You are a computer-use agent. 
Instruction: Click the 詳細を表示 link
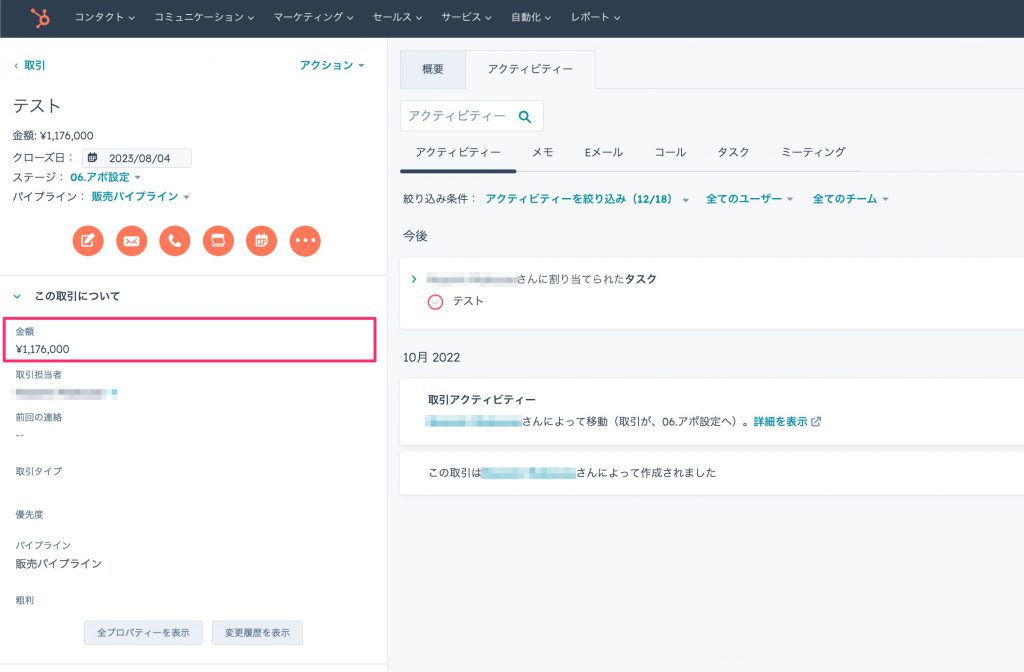click(x=780, y=422)
